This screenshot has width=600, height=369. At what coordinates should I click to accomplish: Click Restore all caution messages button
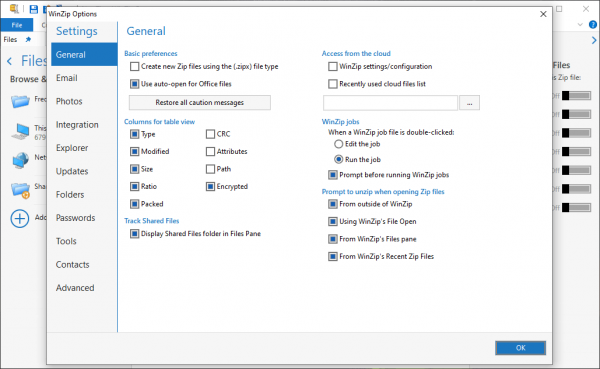200,103
